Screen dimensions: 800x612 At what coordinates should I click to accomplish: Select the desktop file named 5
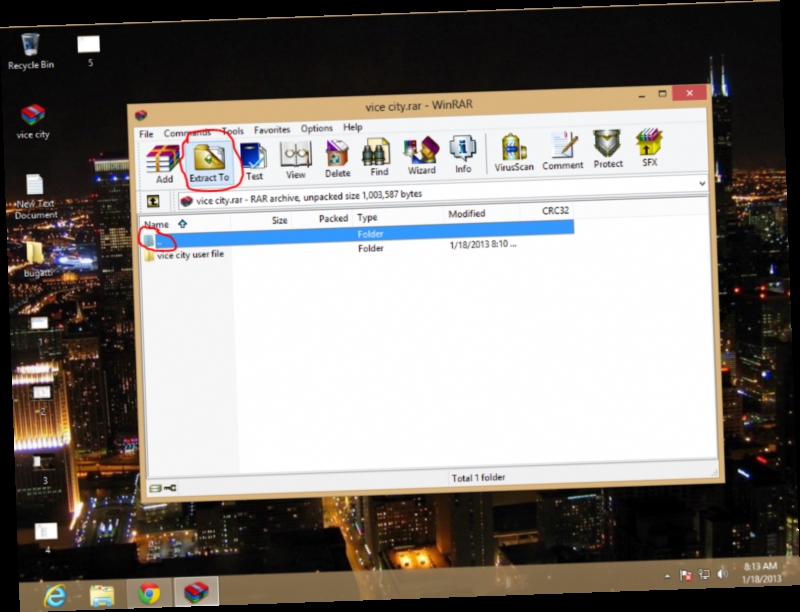tap(89, 51)
